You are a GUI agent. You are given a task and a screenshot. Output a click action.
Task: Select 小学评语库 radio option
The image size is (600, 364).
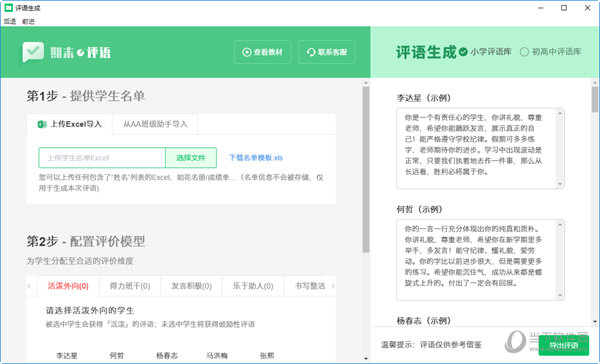485,52
